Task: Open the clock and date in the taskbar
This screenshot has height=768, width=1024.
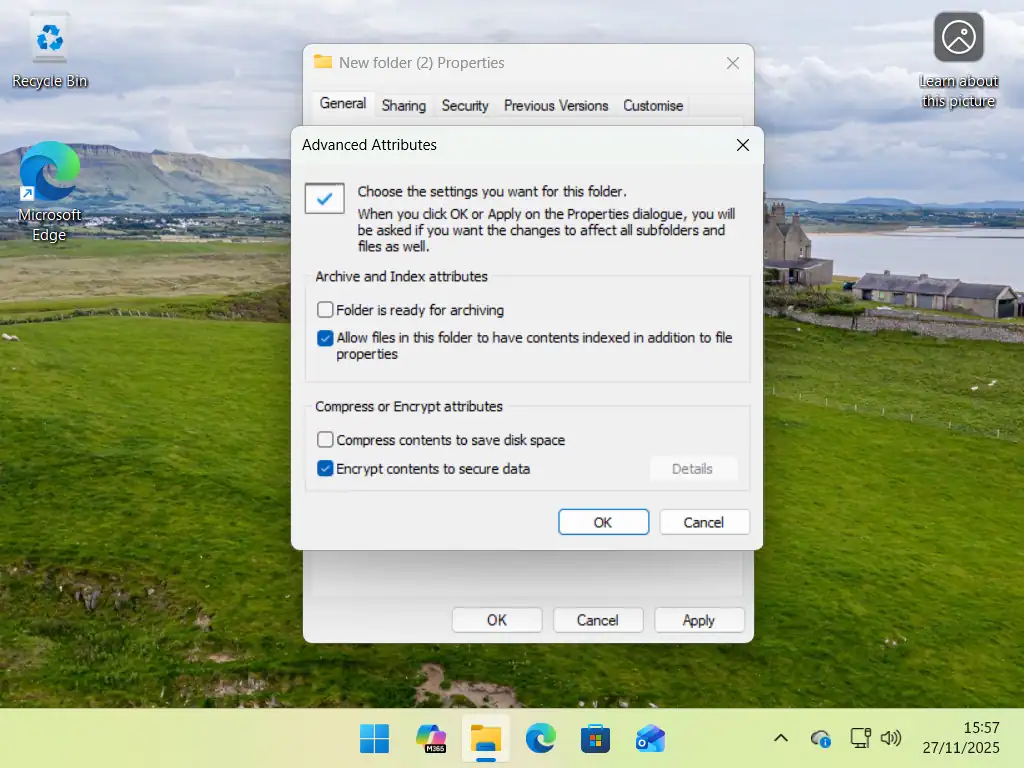Action: point(960,738)
